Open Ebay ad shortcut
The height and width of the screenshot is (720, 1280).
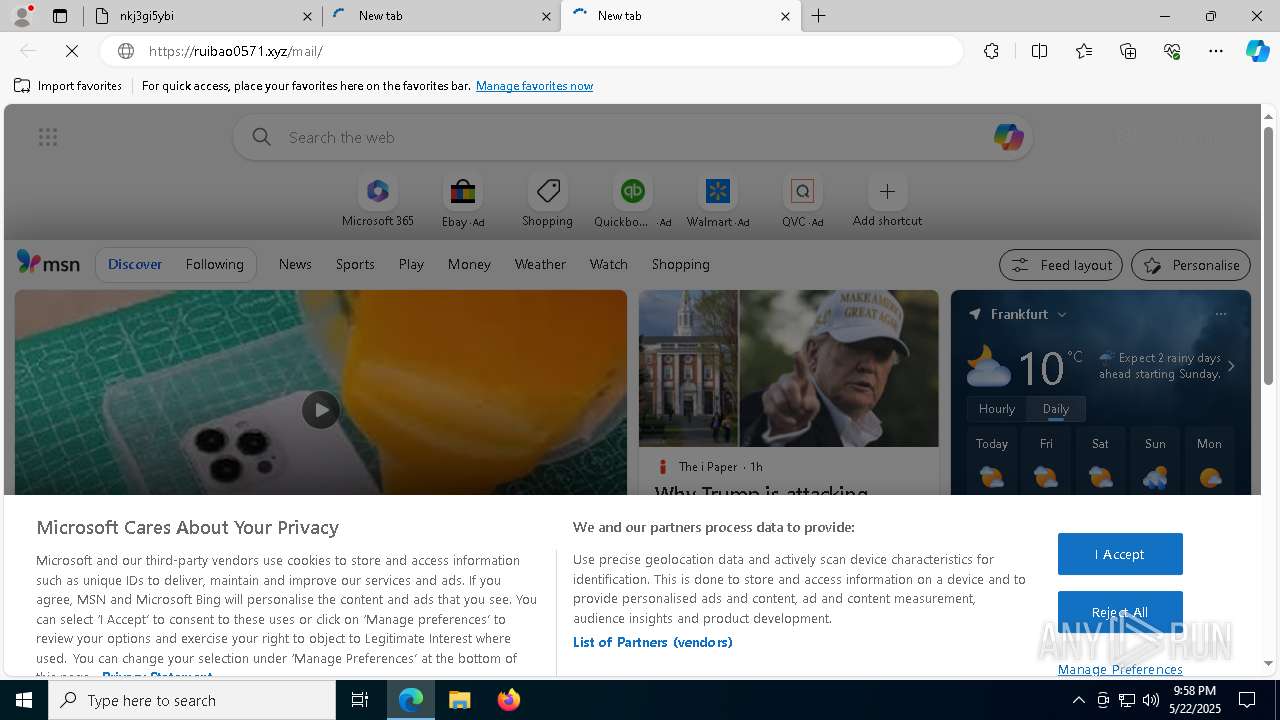(x=463, y=201)
